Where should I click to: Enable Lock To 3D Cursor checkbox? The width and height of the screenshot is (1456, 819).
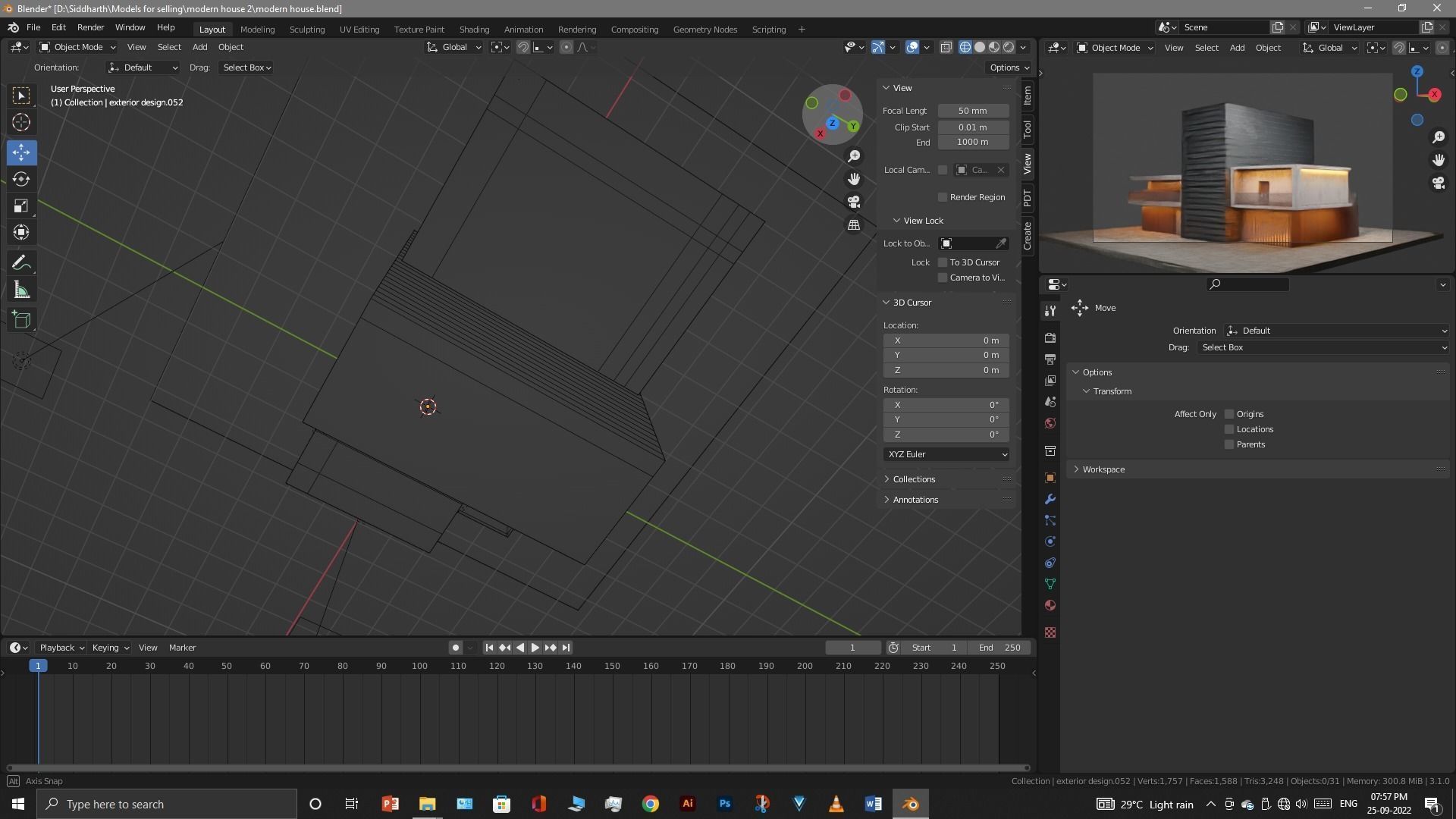[943, 262]
